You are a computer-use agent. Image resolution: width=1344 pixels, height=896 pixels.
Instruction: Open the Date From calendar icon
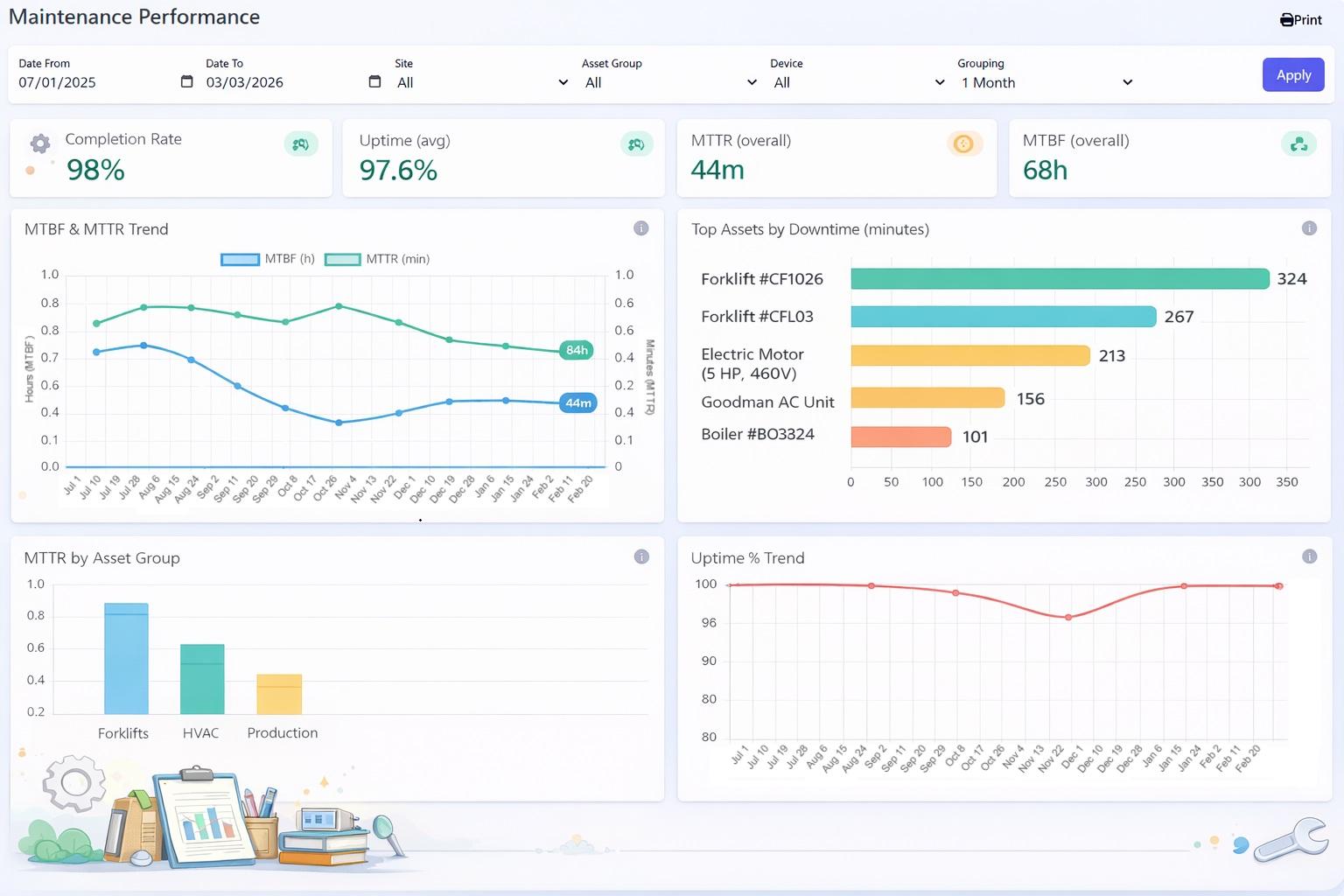[x=186, y=80]
